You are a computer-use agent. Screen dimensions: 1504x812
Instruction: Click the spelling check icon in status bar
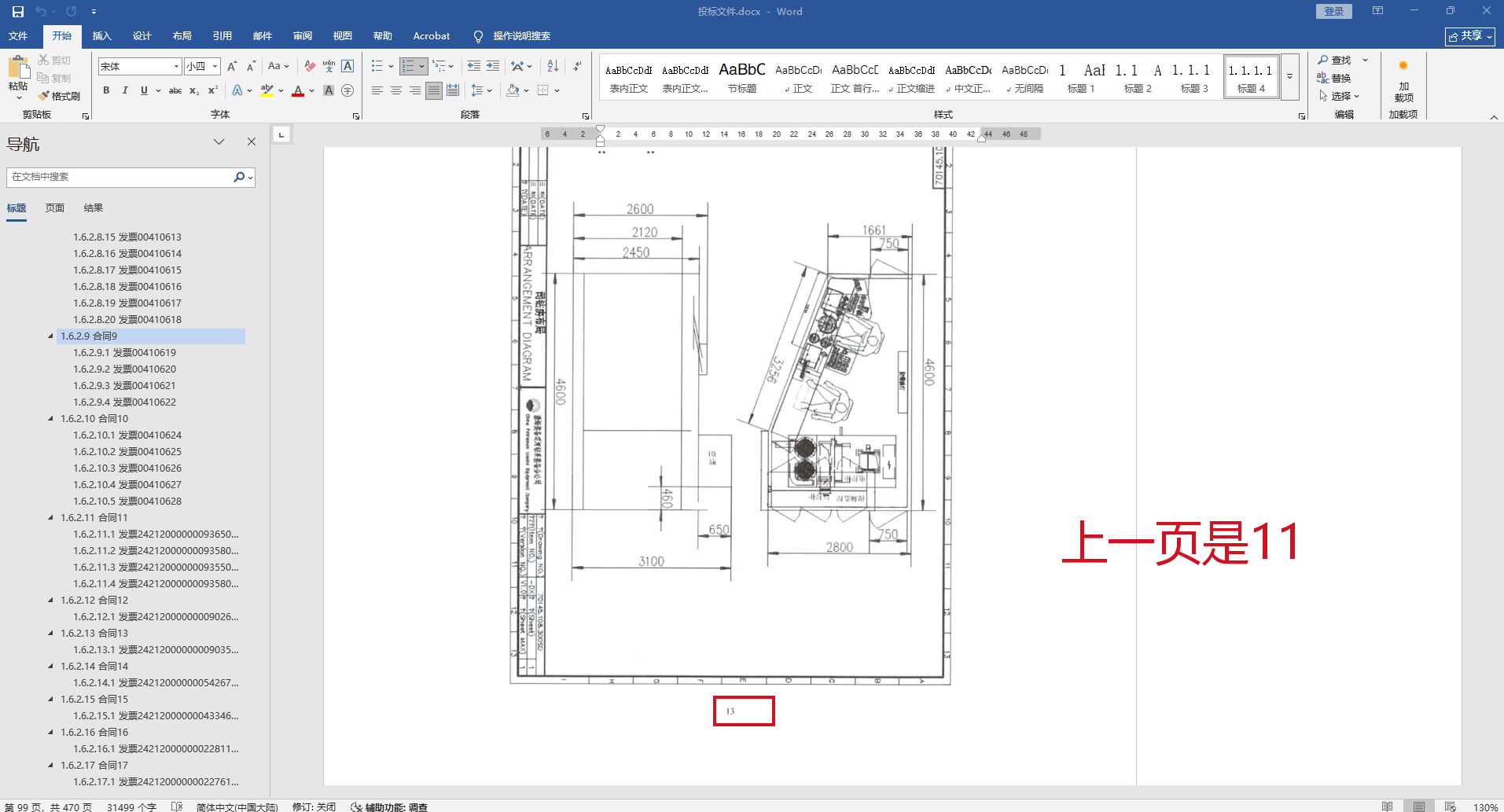pos(177,806)
